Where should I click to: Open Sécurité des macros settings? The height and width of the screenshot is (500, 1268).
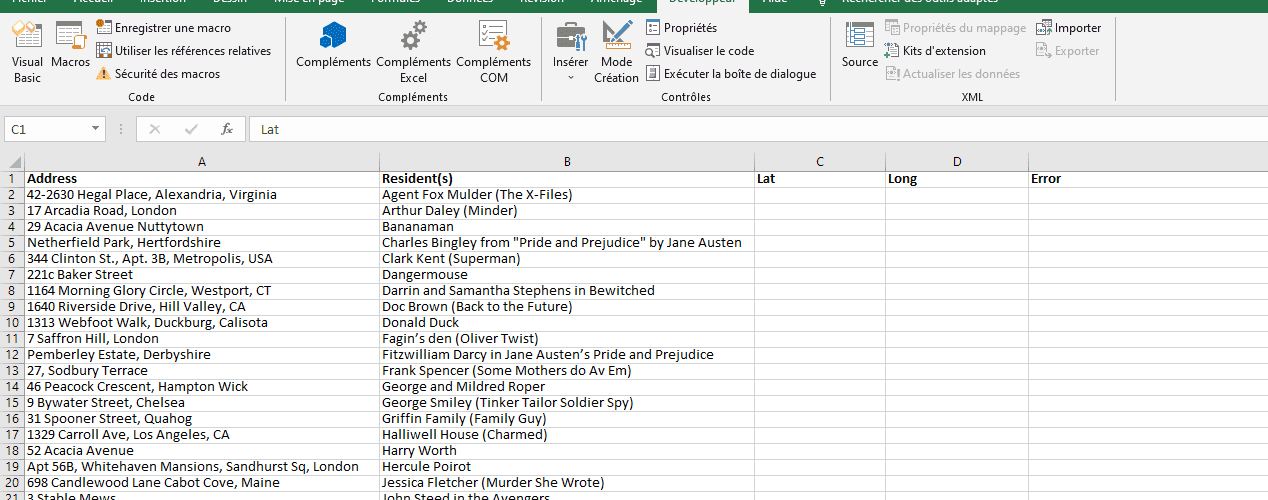157,74
